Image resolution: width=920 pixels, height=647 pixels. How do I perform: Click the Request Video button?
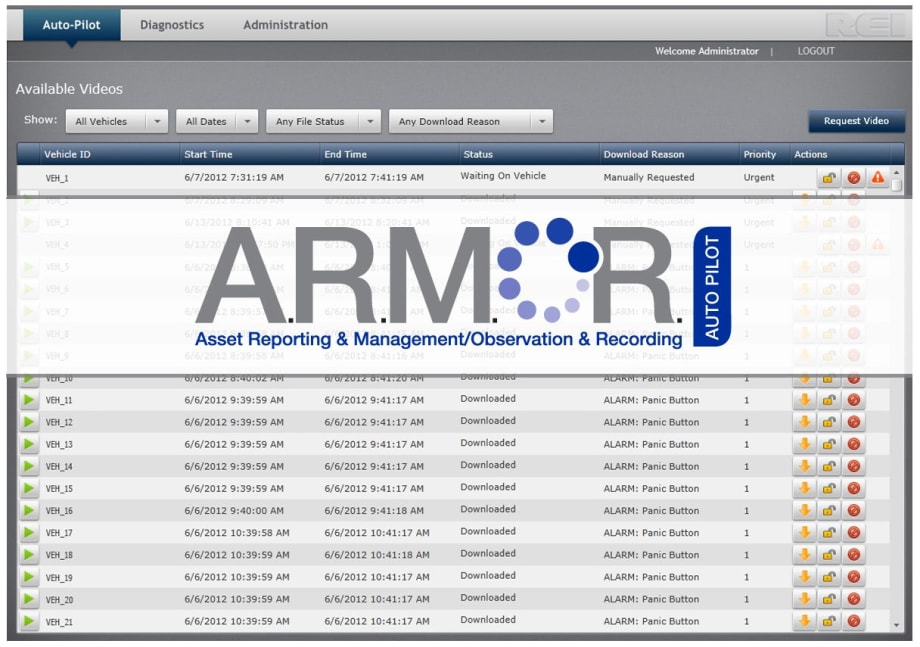856,121
